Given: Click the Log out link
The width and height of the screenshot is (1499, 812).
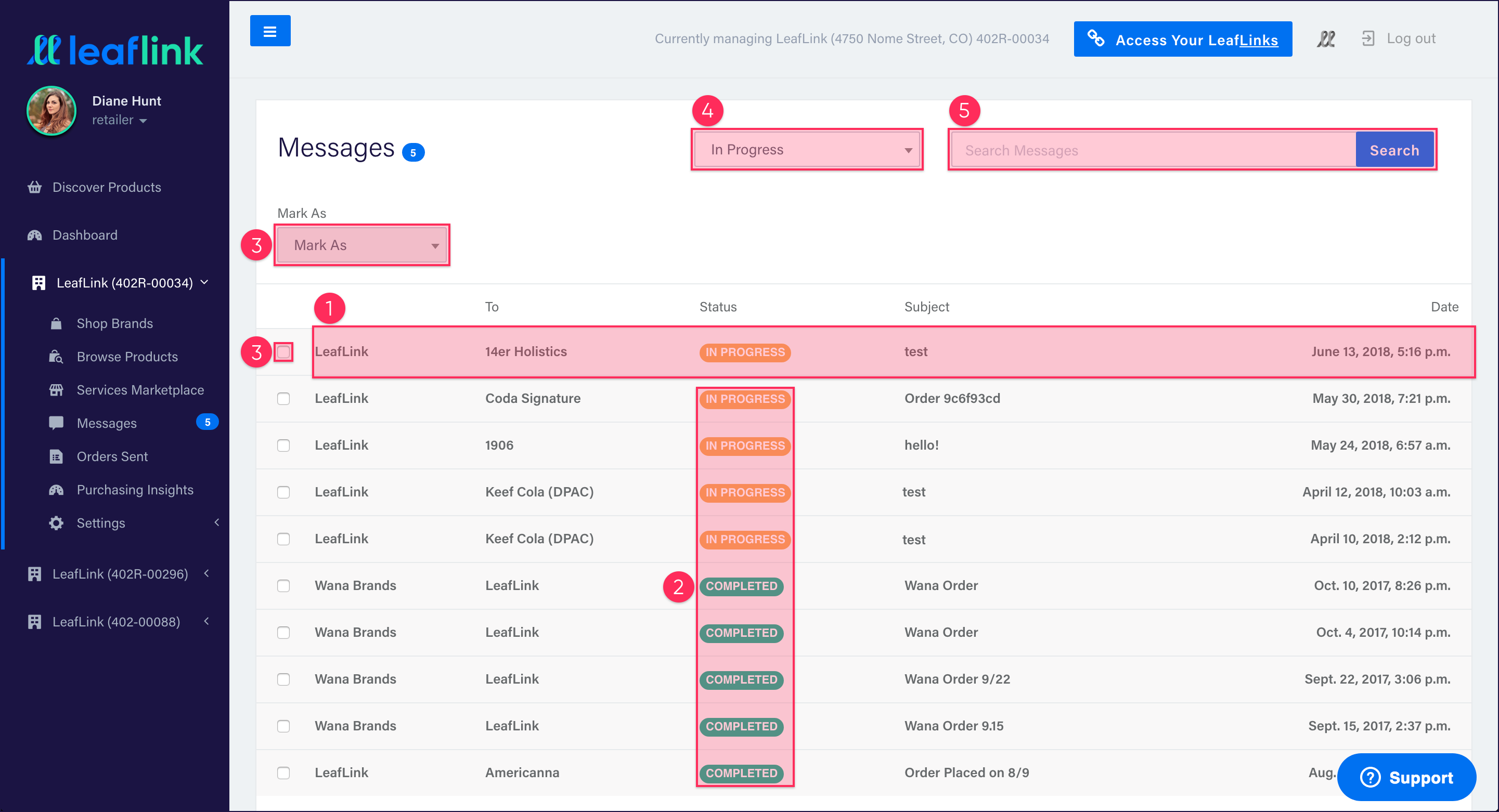Looking at the screenshot, I should [1411, 39].
